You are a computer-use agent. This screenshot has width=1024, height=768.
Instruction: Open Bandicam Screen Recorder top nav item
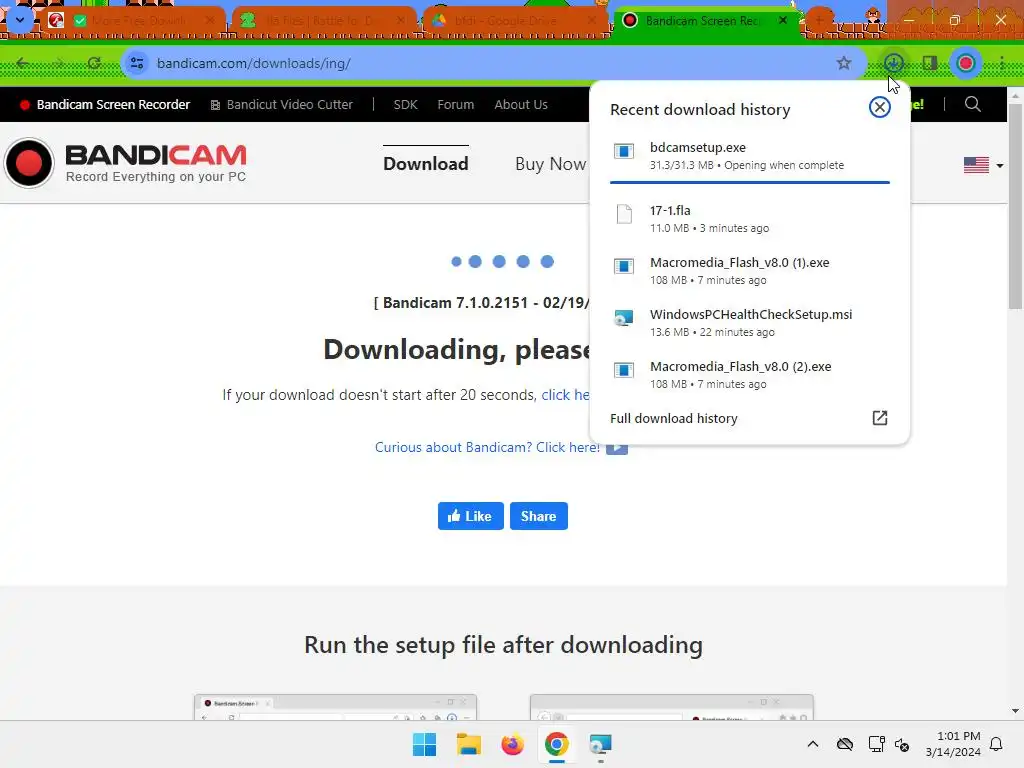click(105, 104)
